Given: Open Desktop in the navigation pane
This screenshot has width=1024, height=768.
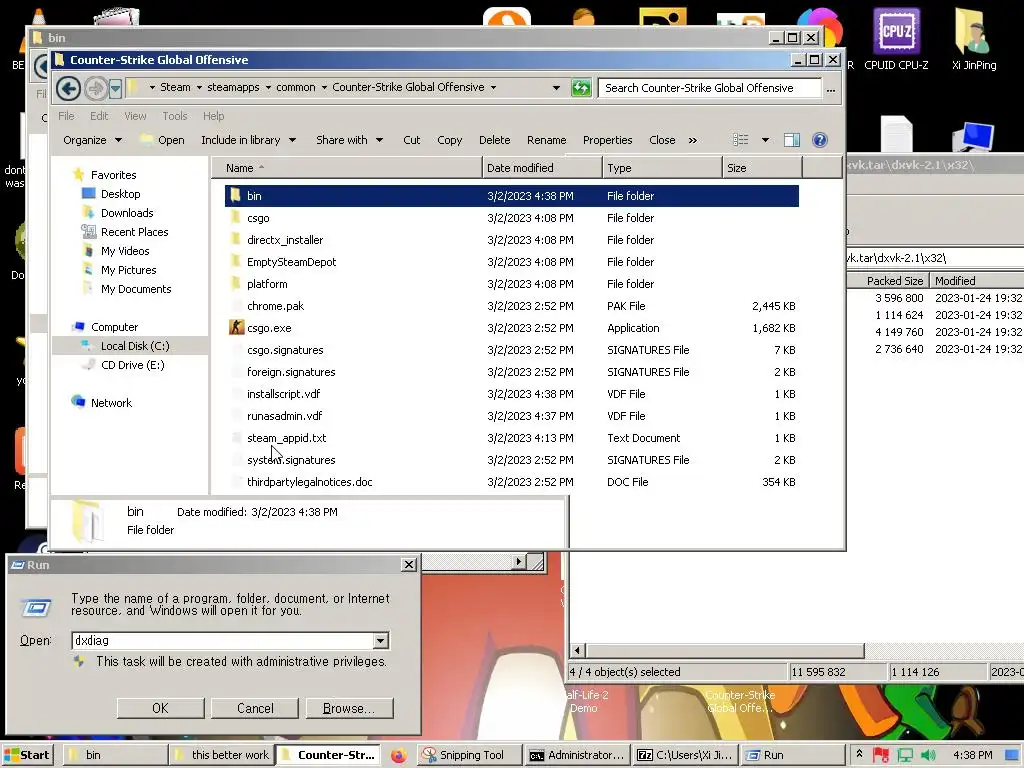Looking at the screenshot, I should tap(120, 194).
